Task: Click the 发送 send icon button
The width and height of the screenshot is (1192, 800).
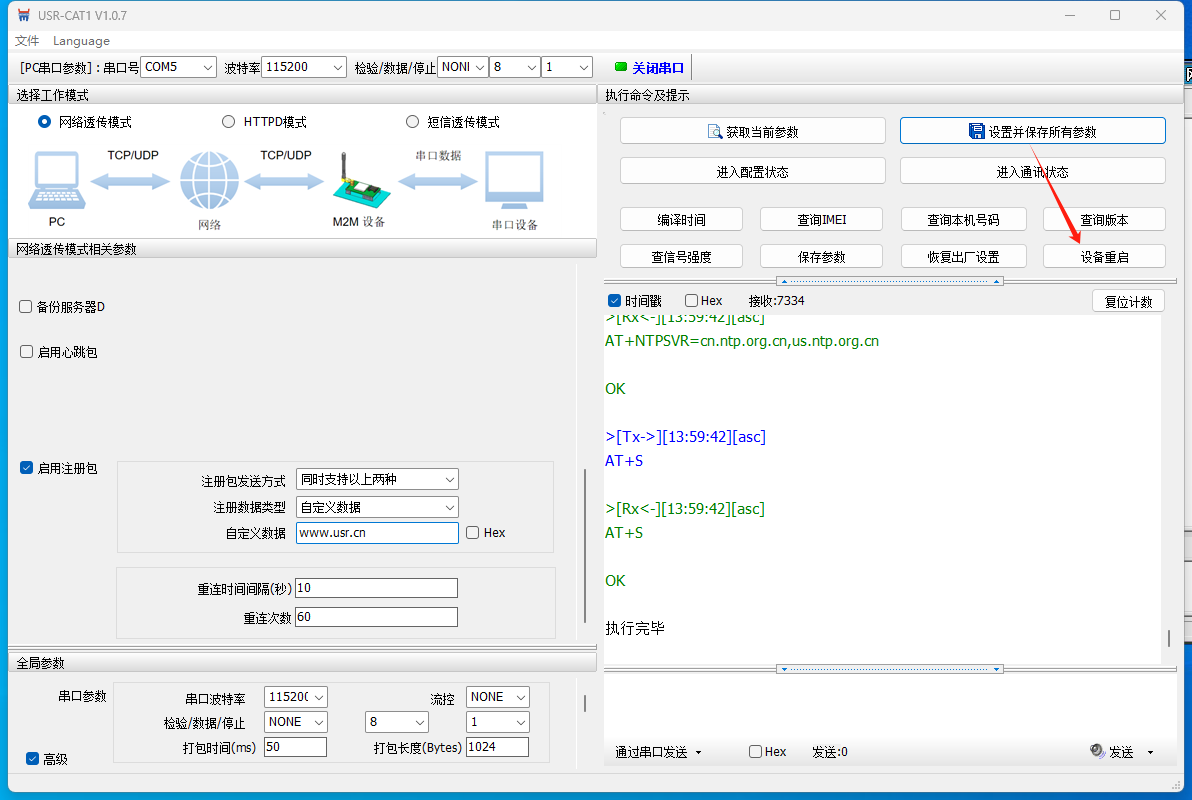Action: pos(1112,752)
